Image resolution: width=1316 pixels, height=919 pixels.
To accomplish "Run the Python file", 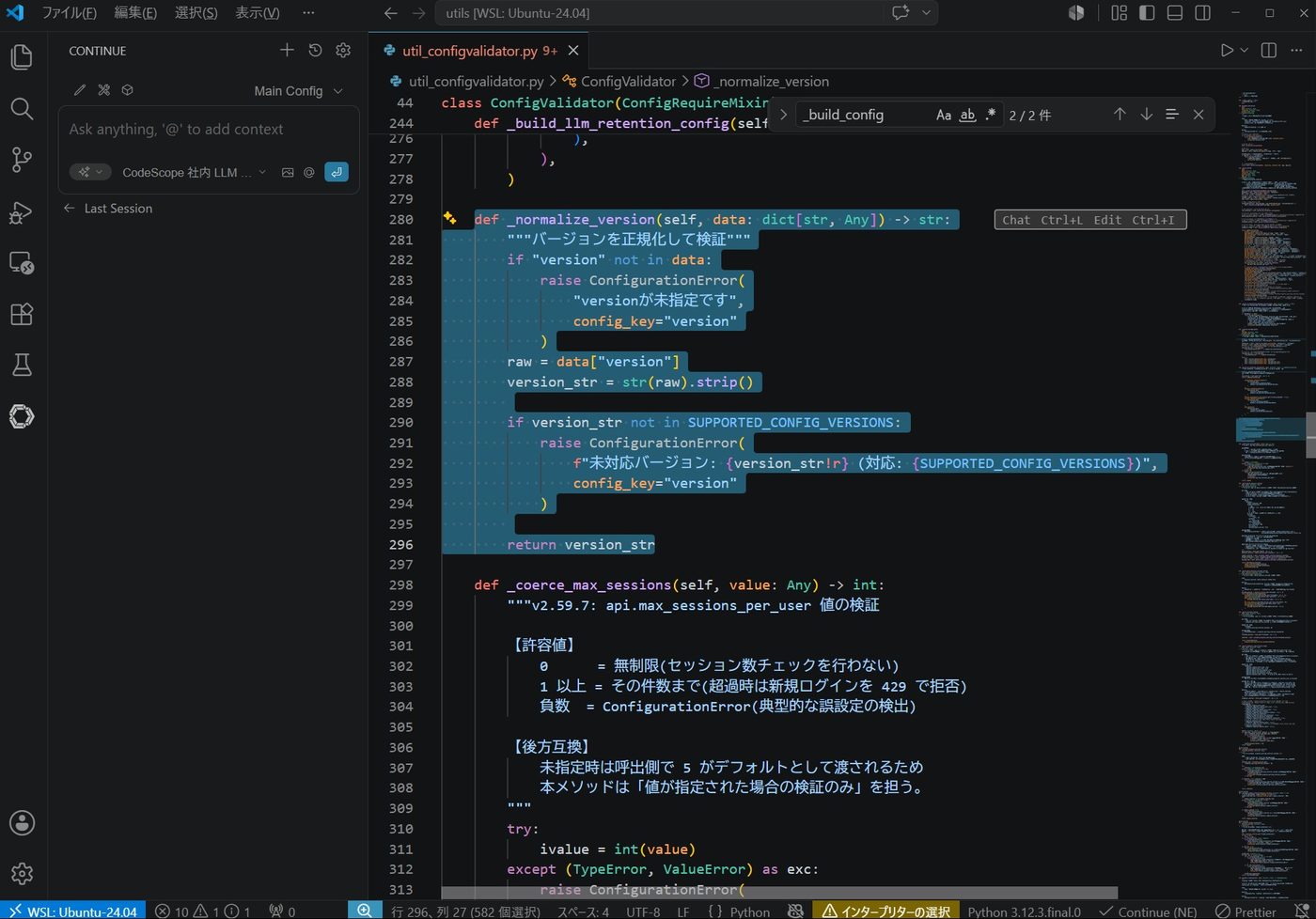I will (x=1226, y=50).
